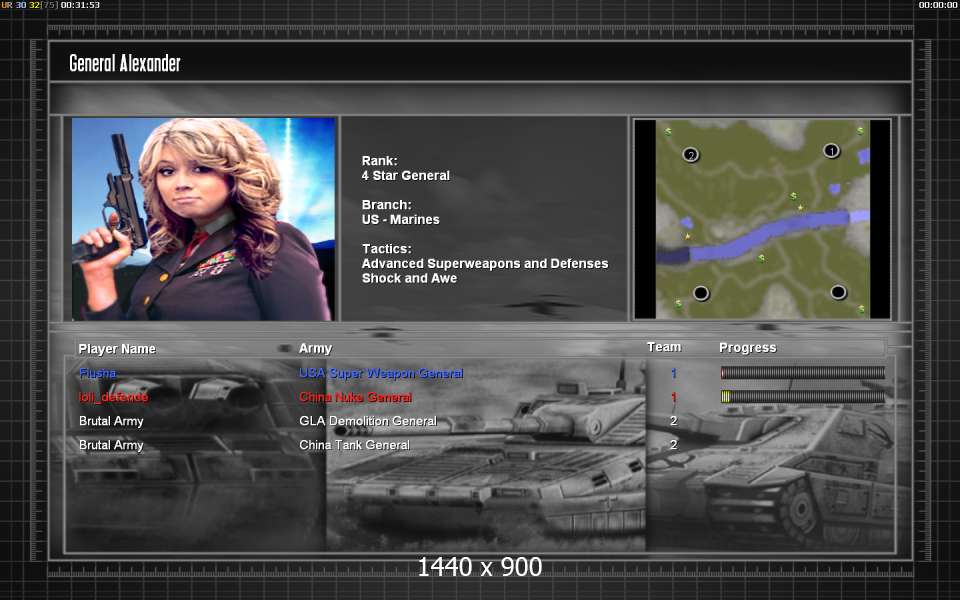Click the blue player name in USA Super Weapon row
The height and width of the screenshot is (600, 960).
point(97,373)
